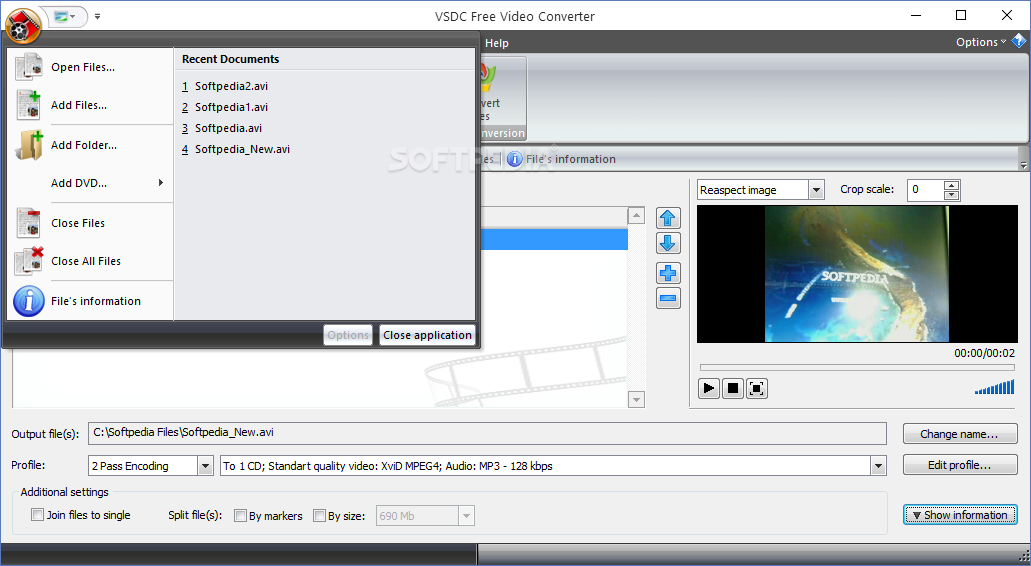Click the Output file(s) path field
1031x566 pixels.
(x=487, y=433)
